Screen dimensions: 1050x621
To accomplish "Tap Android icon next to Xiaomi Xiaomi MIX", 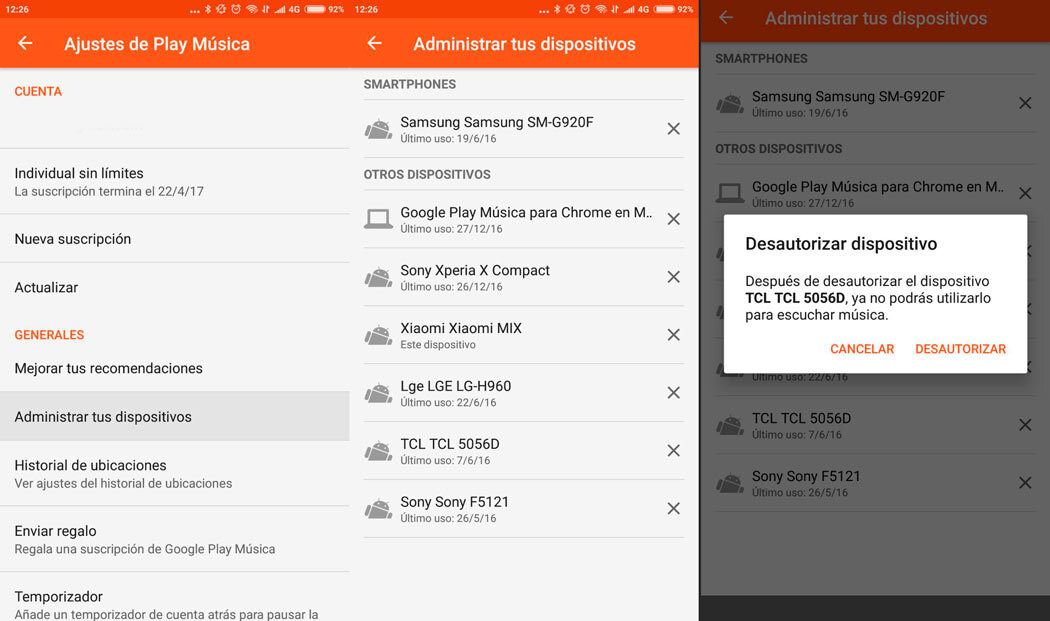I will click(x=378, y=335).
